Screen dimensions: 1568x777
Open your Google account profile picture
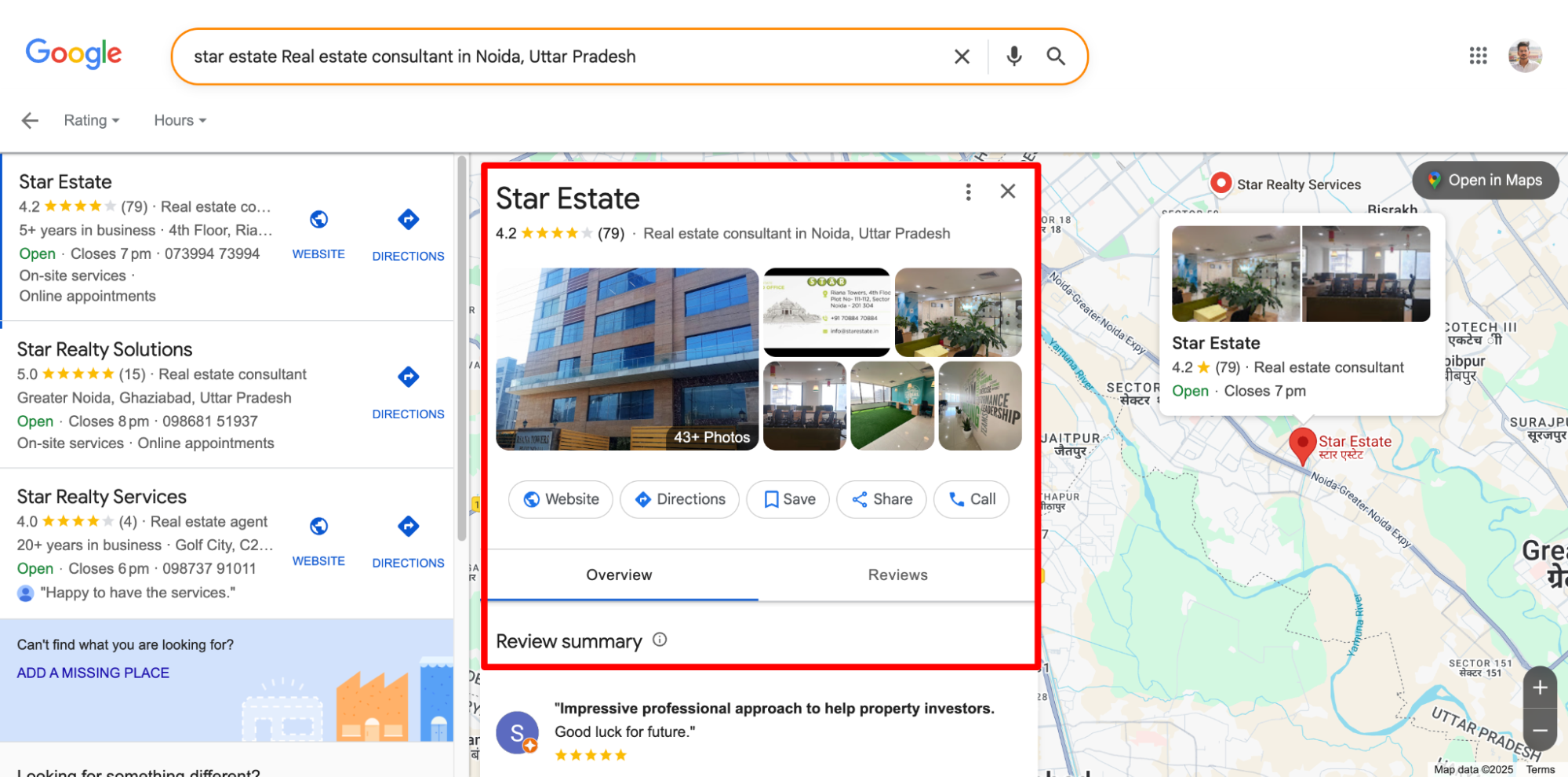(x=1525, y=56)
